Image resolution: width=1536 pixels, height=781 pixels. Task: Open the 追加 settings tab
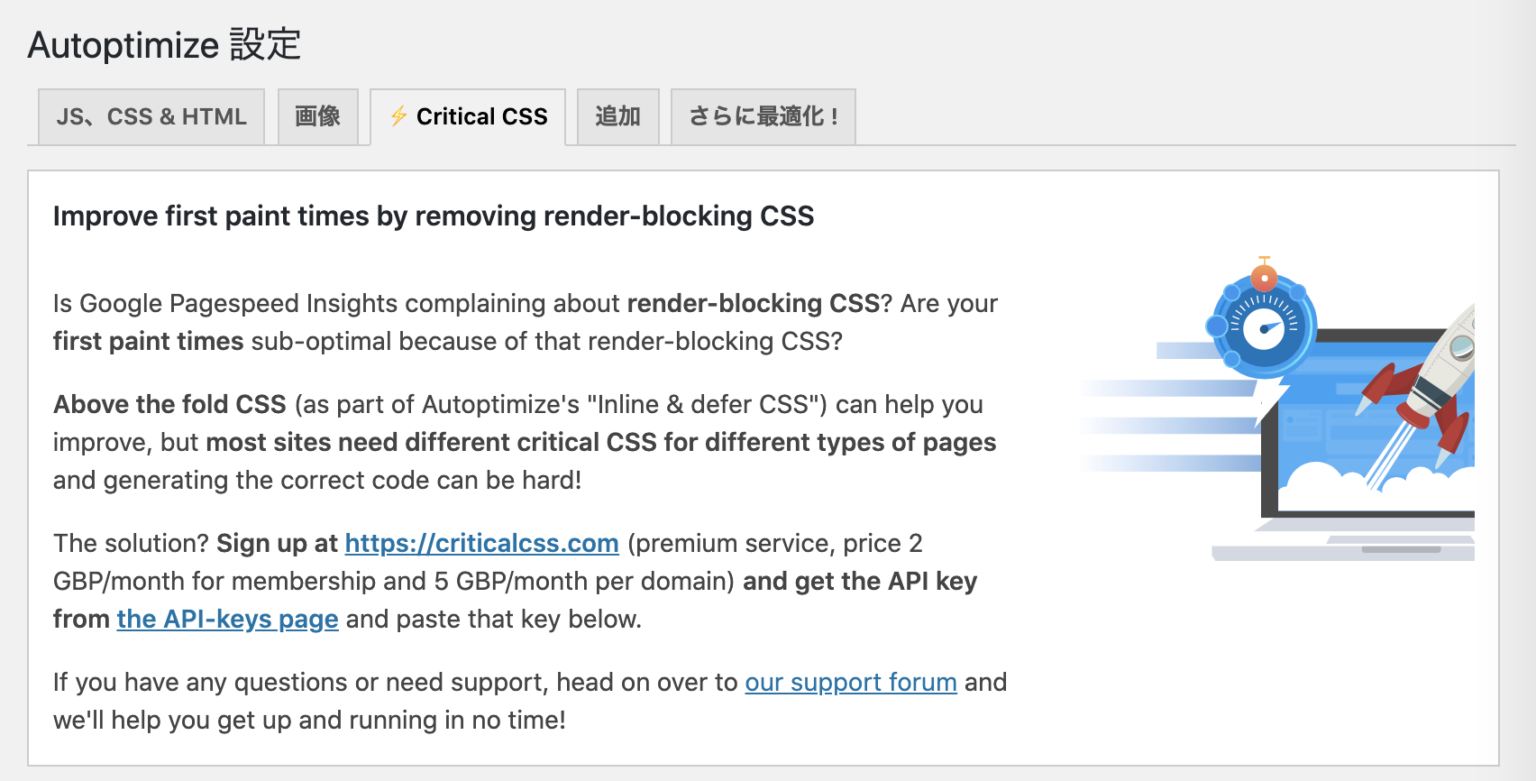(x=617, y=117)
